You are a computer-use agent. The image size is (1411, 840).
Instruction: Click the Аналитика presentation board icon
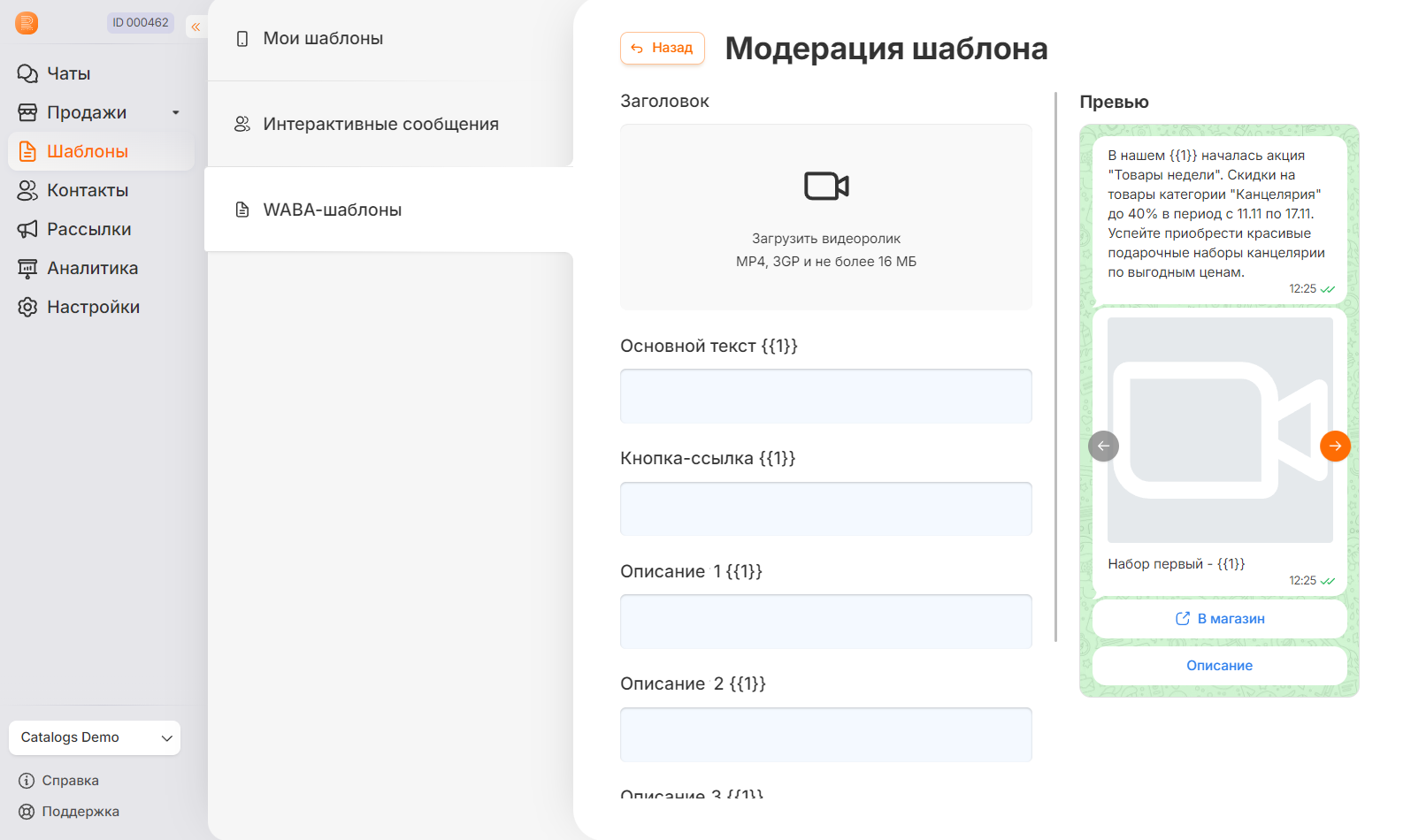pos(27,268)
